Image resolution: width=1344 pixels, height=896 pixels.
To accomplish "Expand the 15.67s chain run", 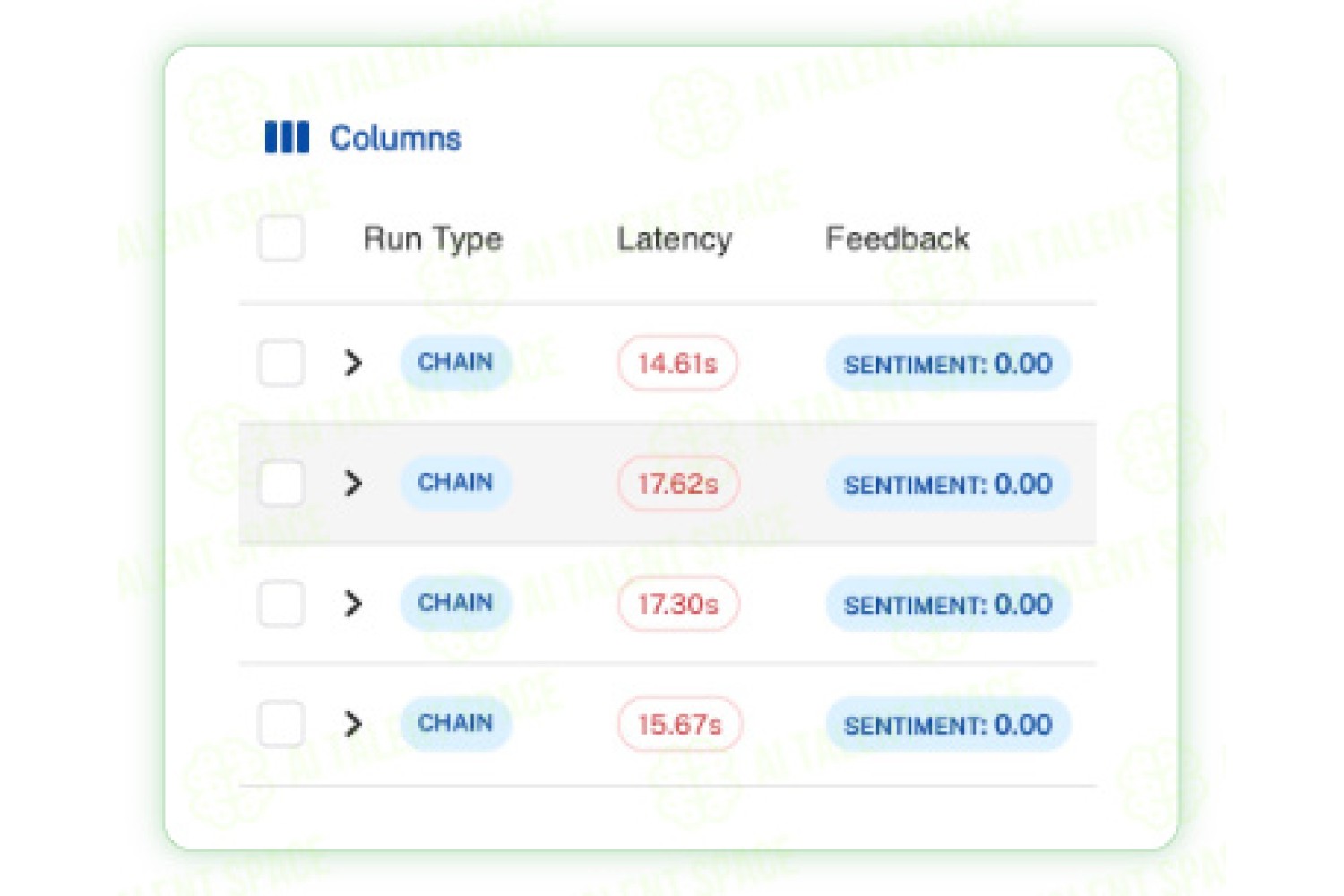I will pyautogui.click(x=353, y=723).
